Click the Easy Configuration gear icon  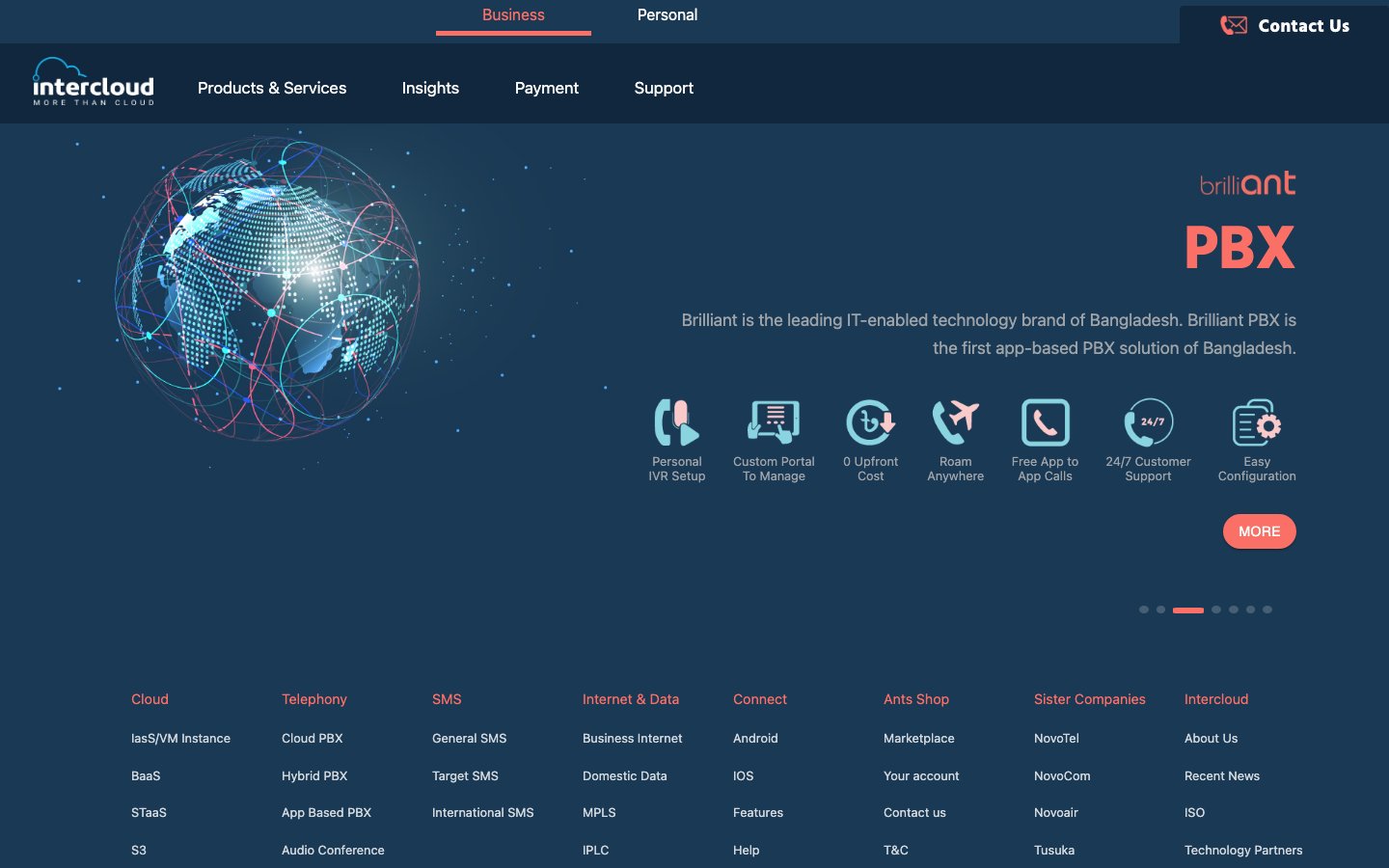[x=1257, y=422]
